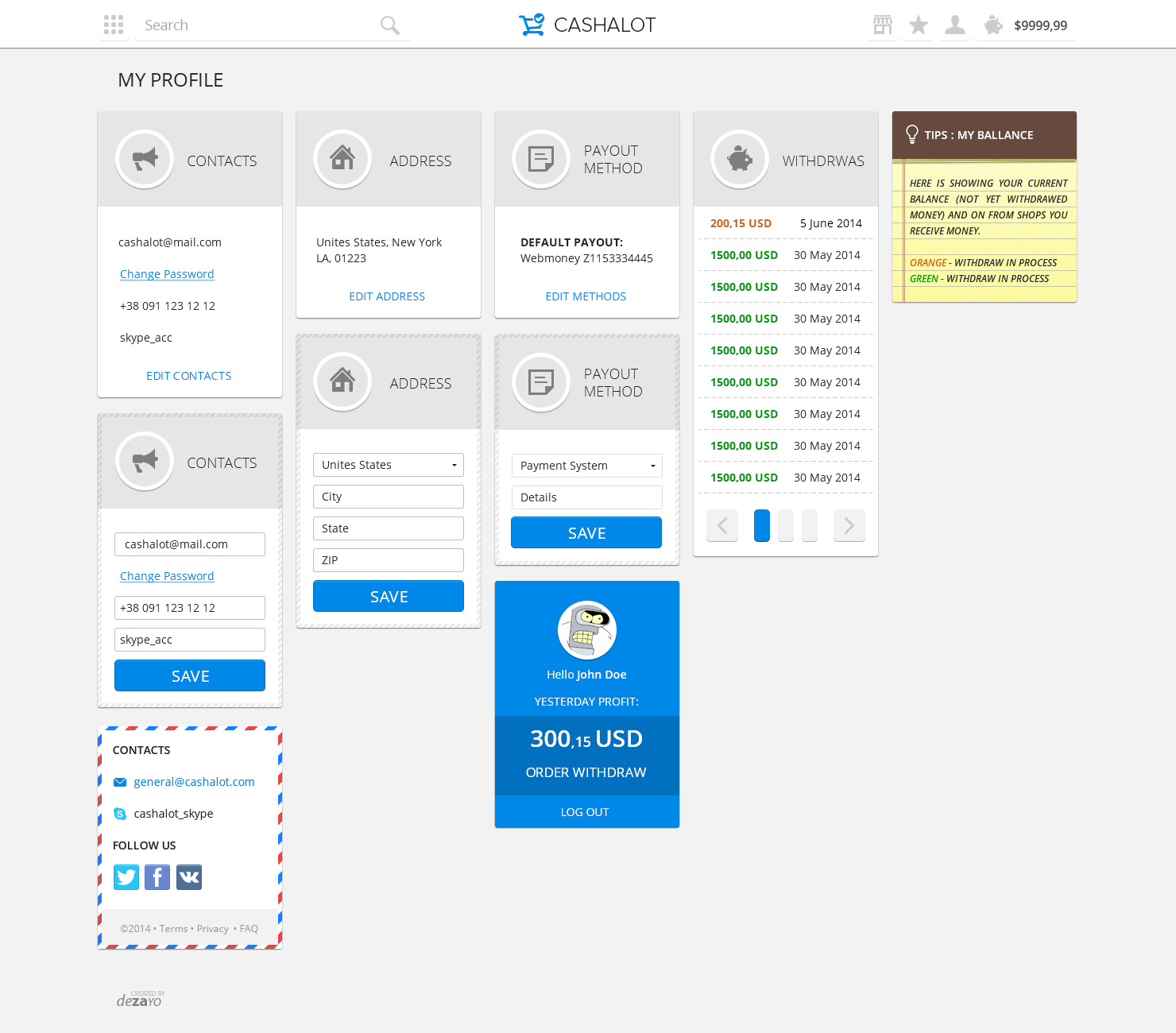Click the skype_acc input field

click(190, 640)
